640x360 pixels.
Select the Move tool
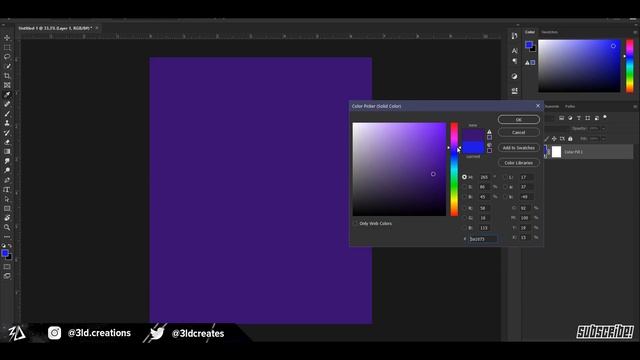7,38
